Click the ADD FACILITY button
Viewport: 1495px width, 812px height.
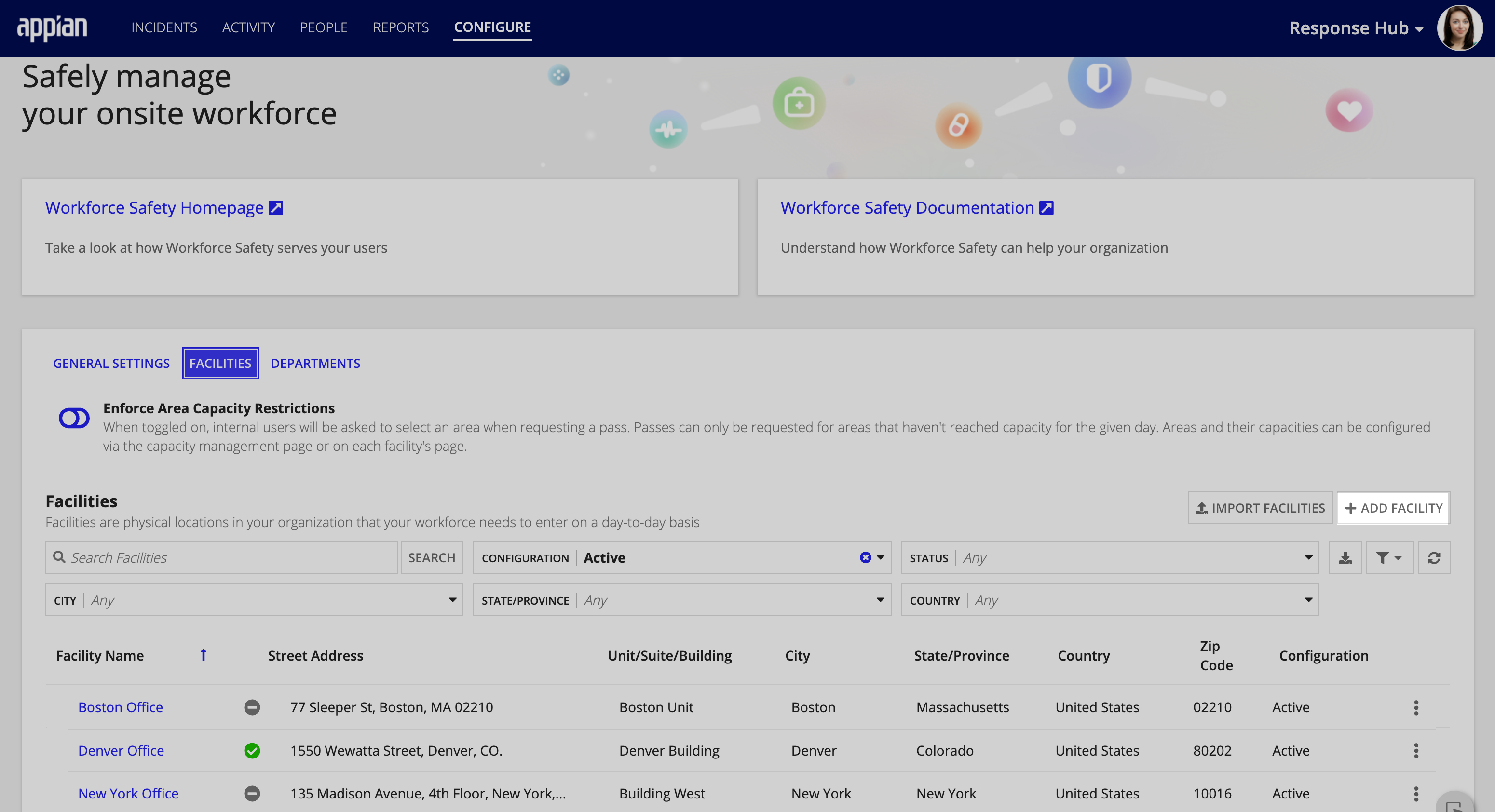(x=1393, y=507)
